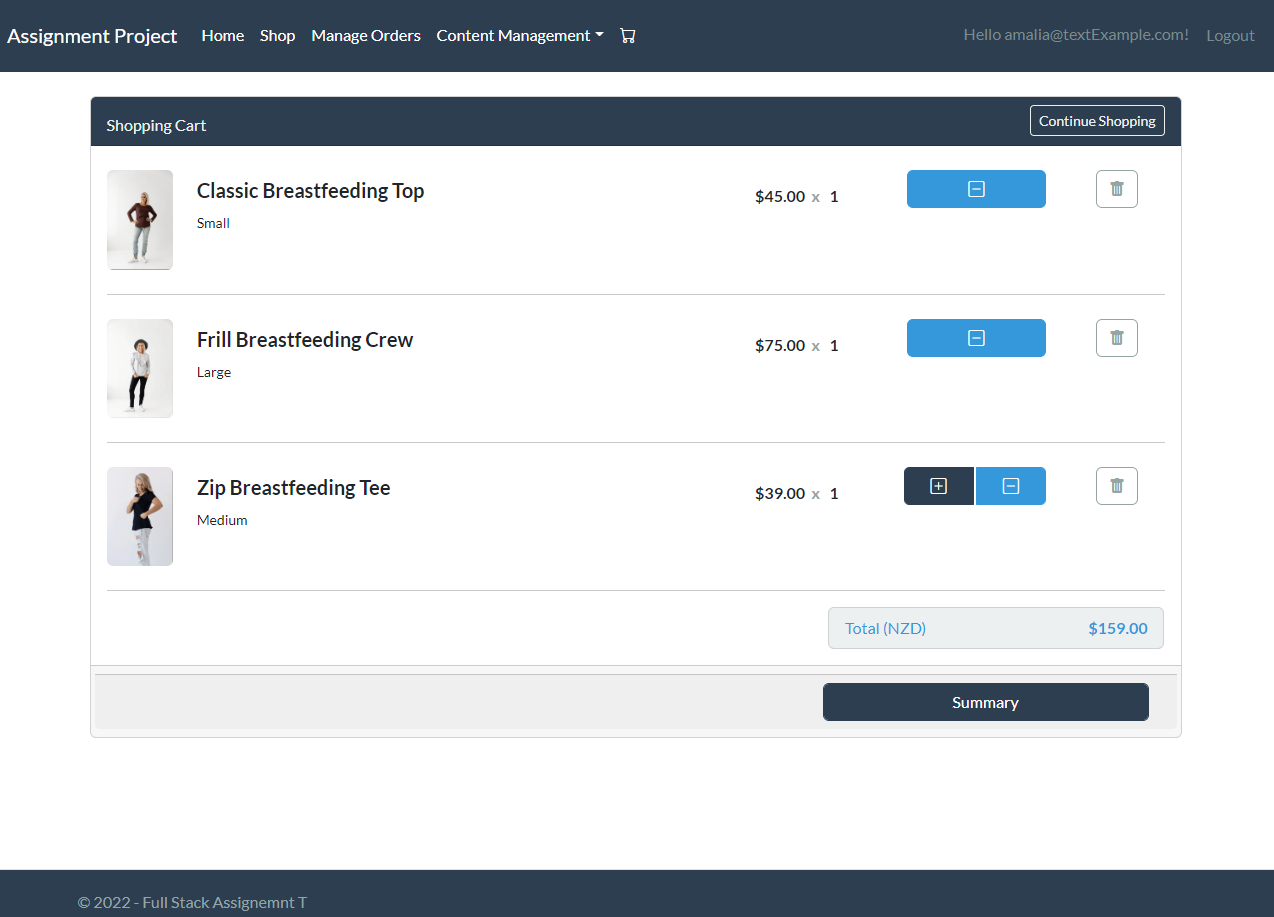Open the Classic Breastfeeding Top product thumbnail
This screenshot has height=917, width=1274.
[140, 219]
